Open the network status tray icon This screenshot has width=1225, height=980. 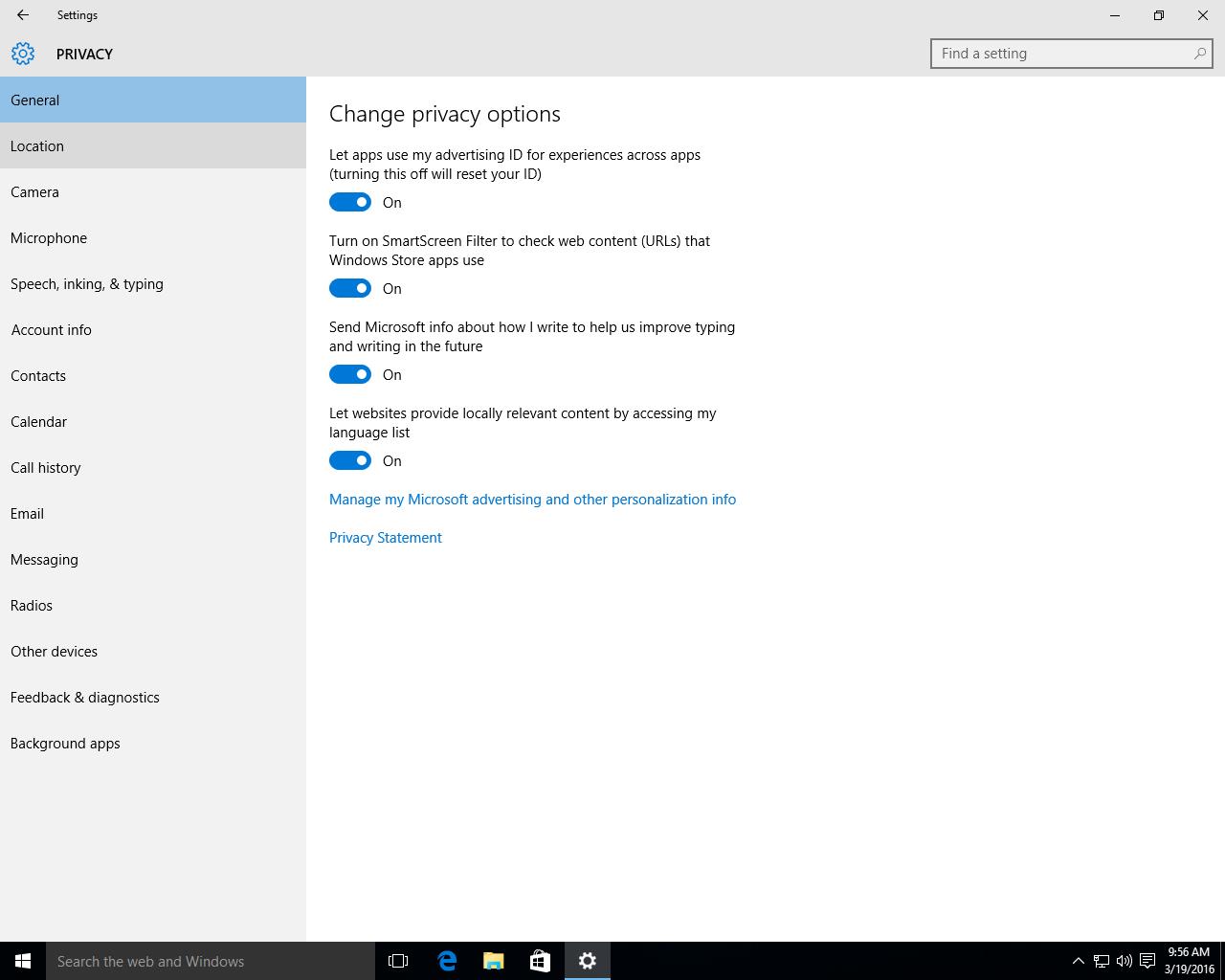(x=1102, y=961)
